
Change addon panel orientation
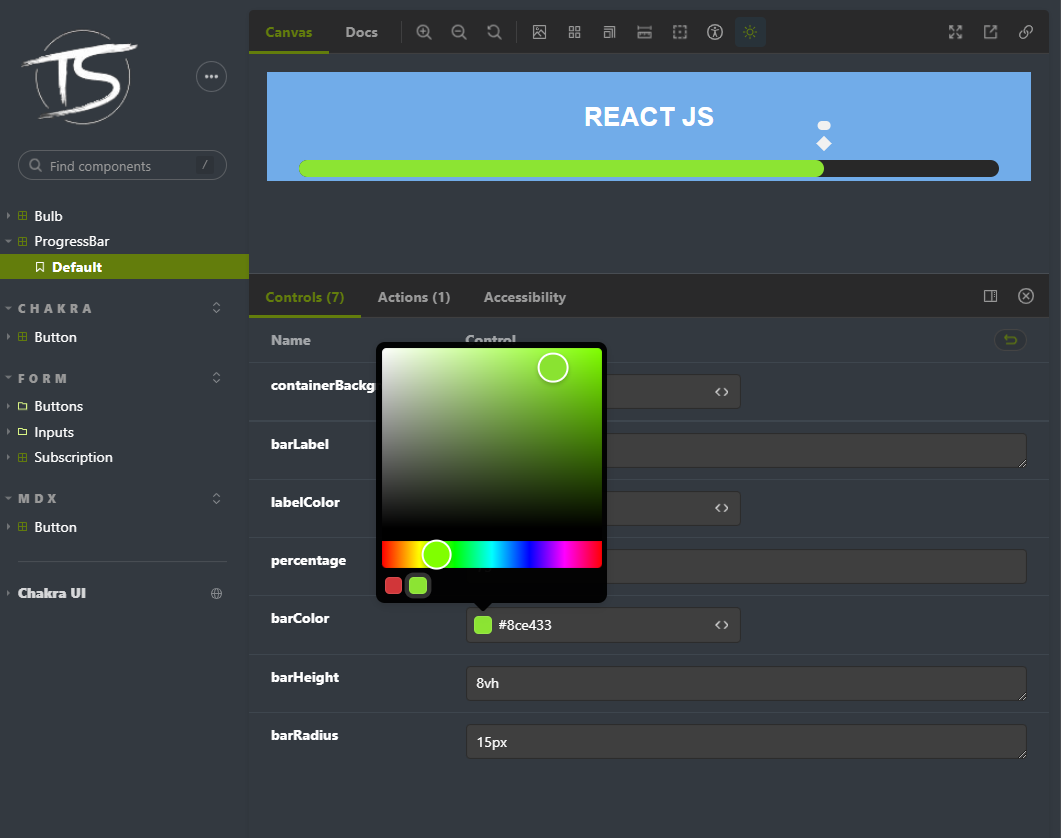(x=991, y=296)
